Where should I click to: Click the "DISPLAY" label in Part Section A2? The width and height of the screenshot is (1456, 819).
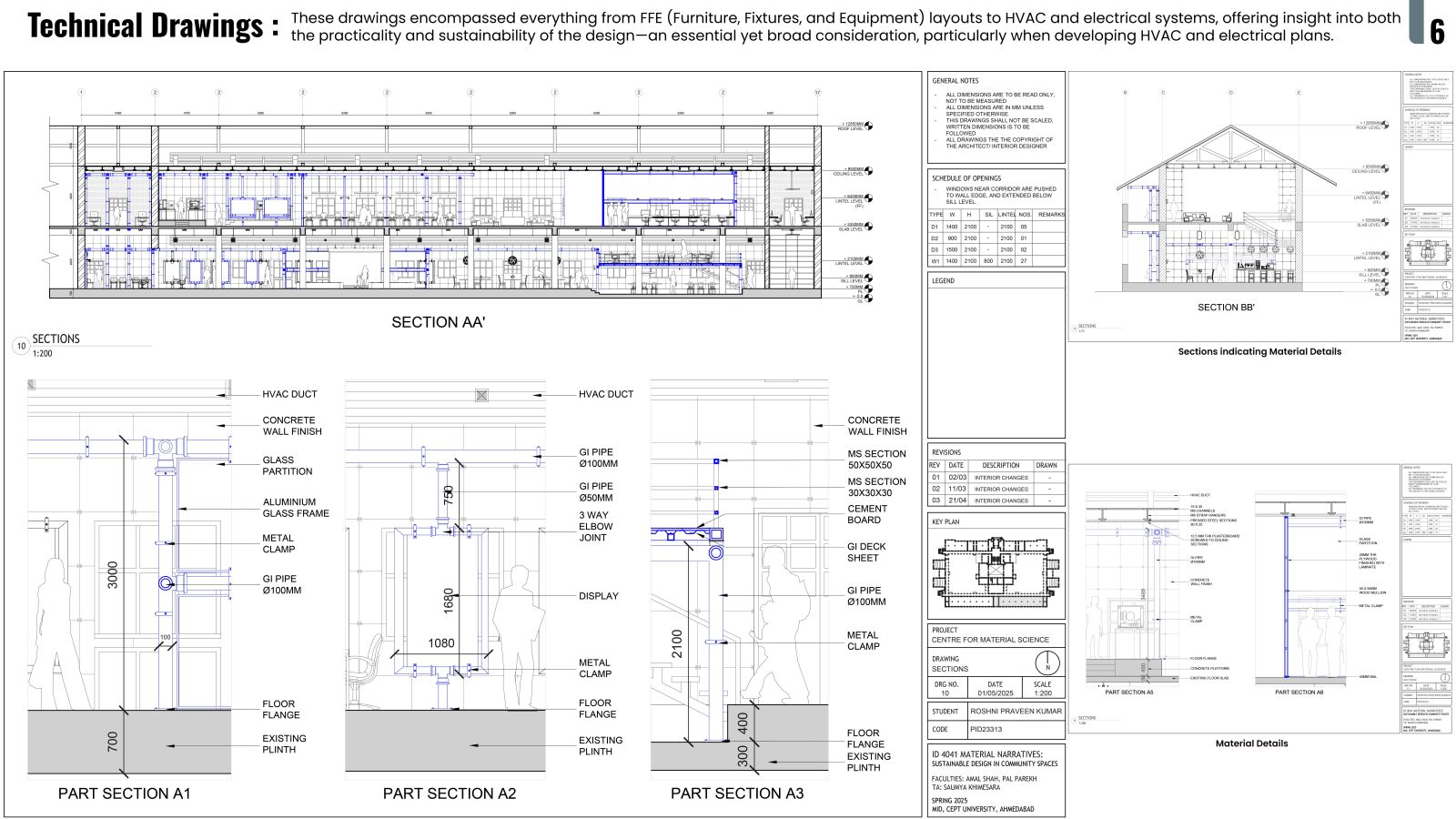(599, 596)
